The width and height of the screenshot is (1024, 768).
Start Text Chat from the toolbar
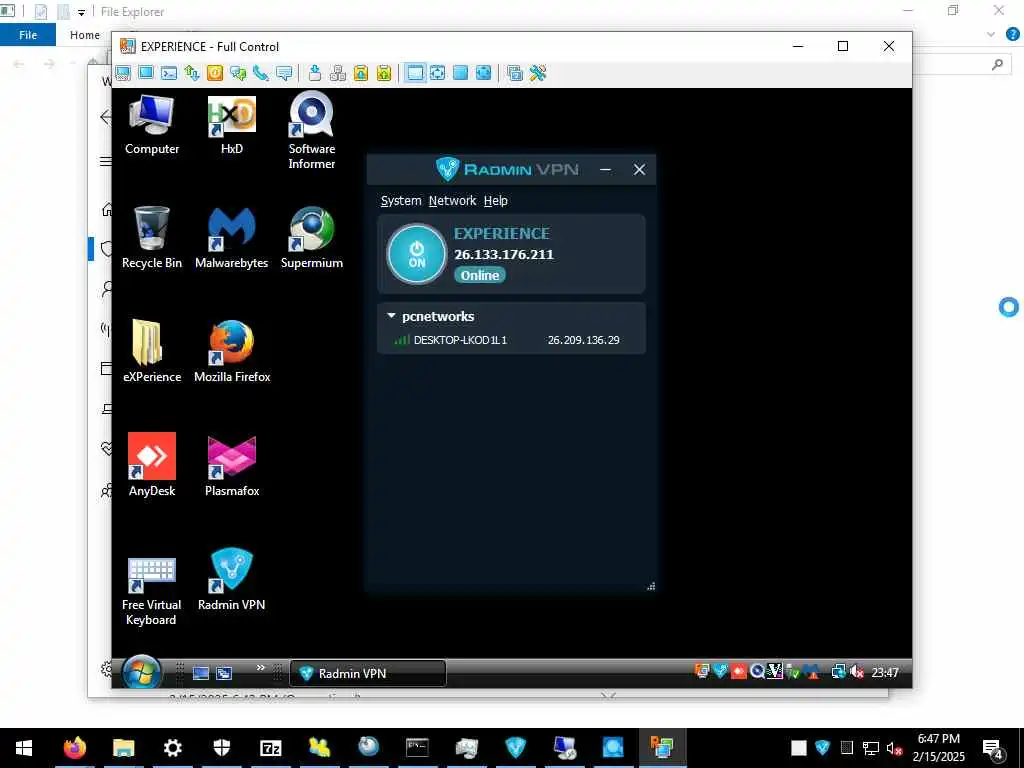tap(238, 73)
